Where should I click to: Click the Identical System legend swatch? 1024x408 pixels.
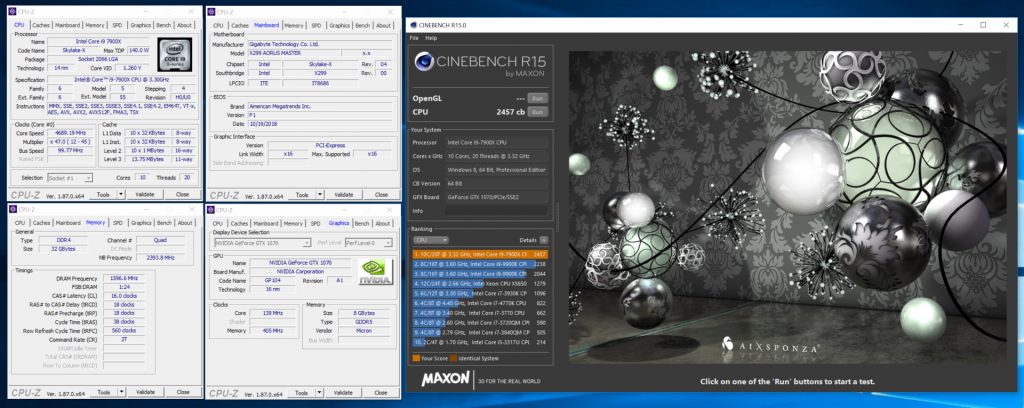(454, 357)
